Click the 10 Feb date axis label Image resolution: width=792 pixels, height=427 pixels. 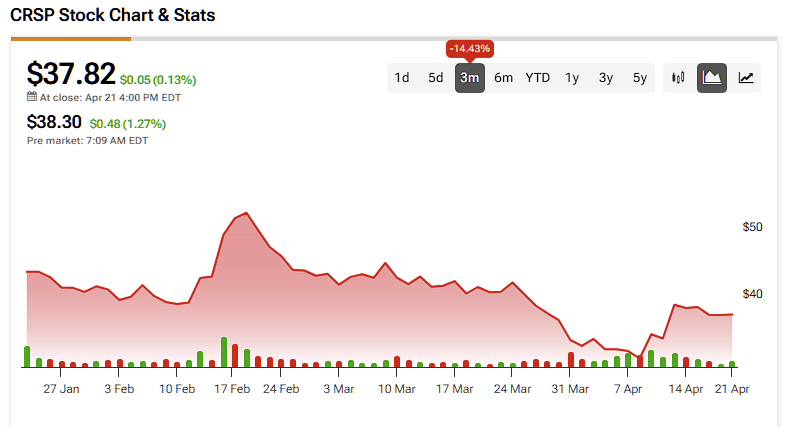pos(177,389)
